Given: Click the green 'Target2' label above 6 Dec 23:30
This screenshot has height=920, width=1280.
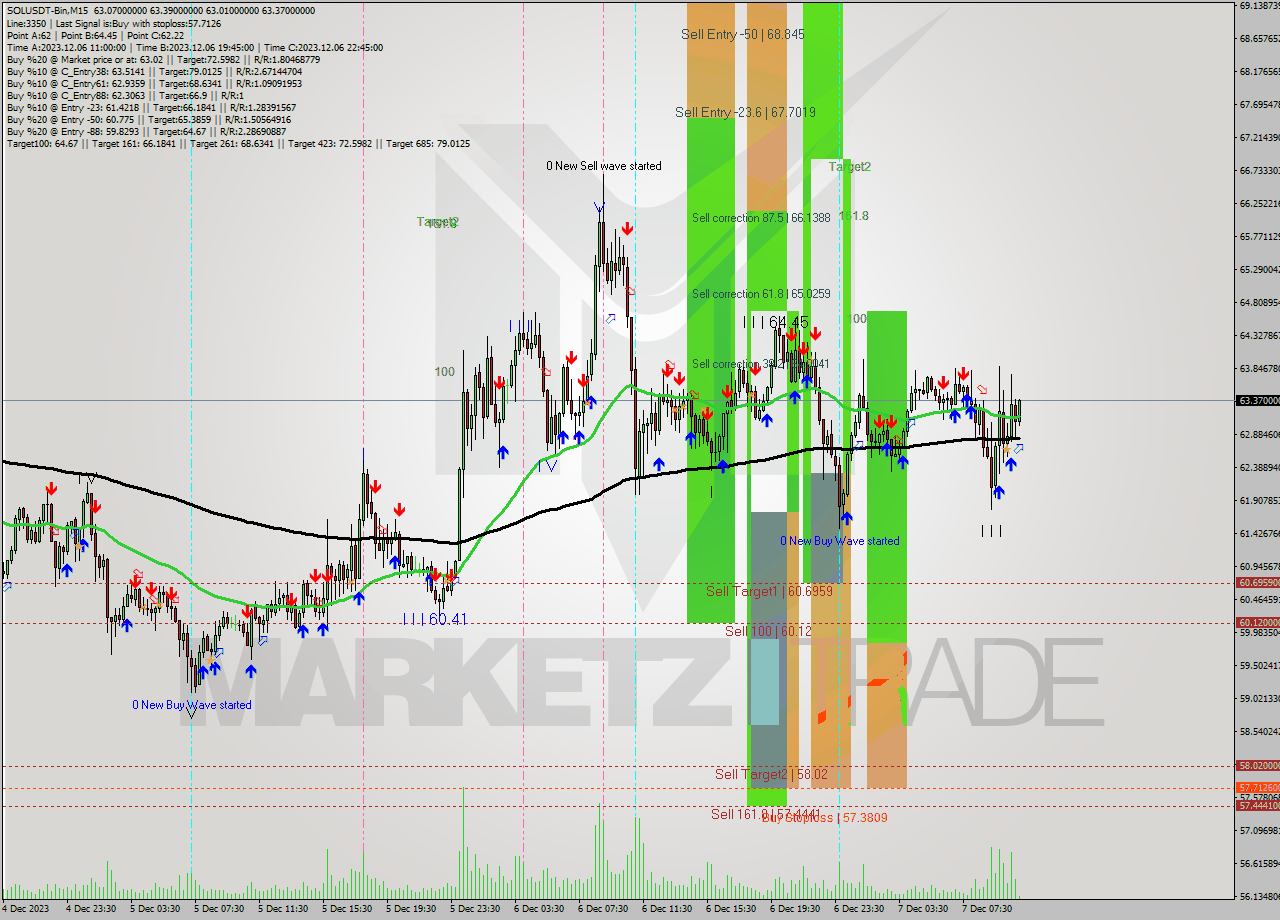Looking at the screenshot, I should point(849,167).
